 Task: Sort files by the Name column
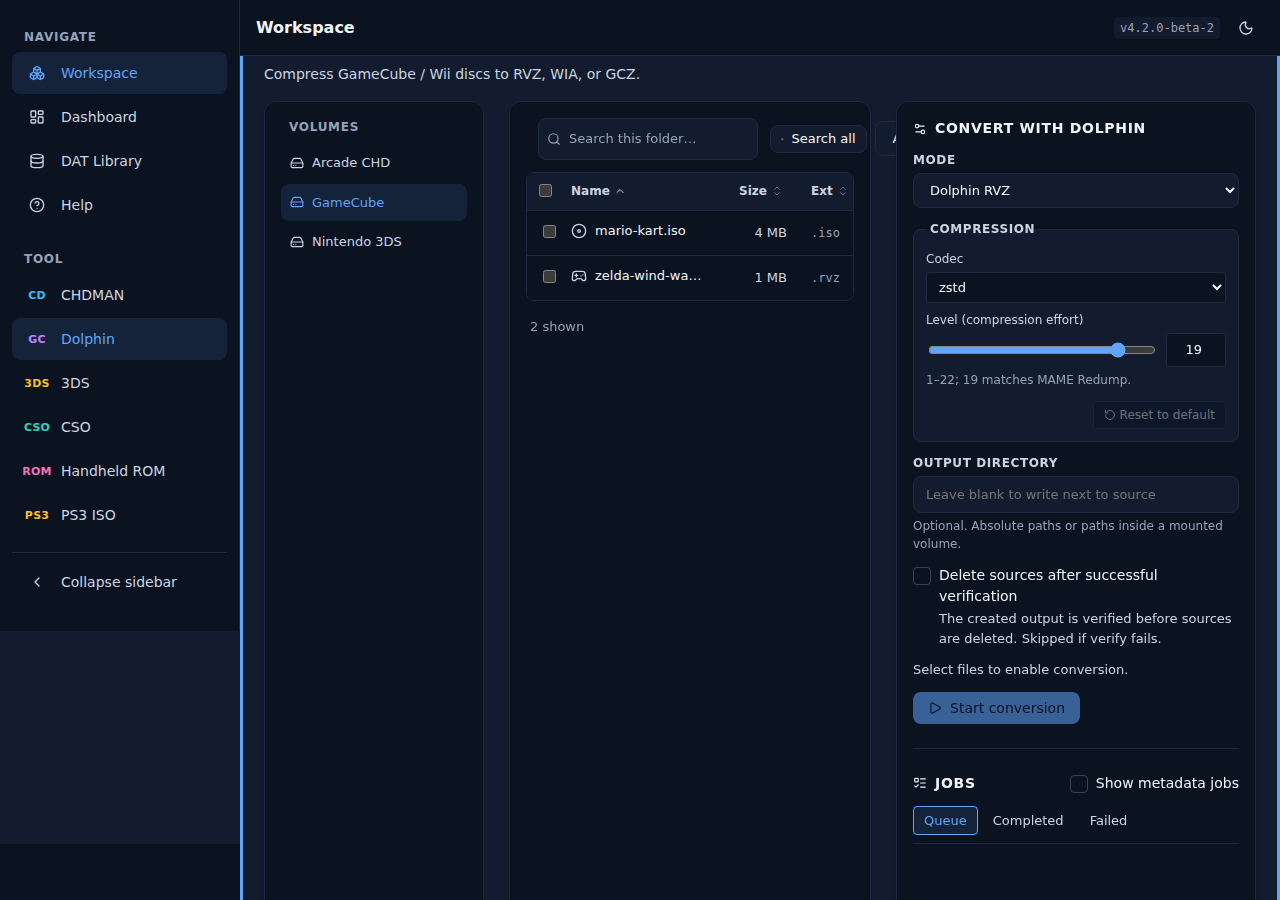pyautogui.click(x=598, y=191)
